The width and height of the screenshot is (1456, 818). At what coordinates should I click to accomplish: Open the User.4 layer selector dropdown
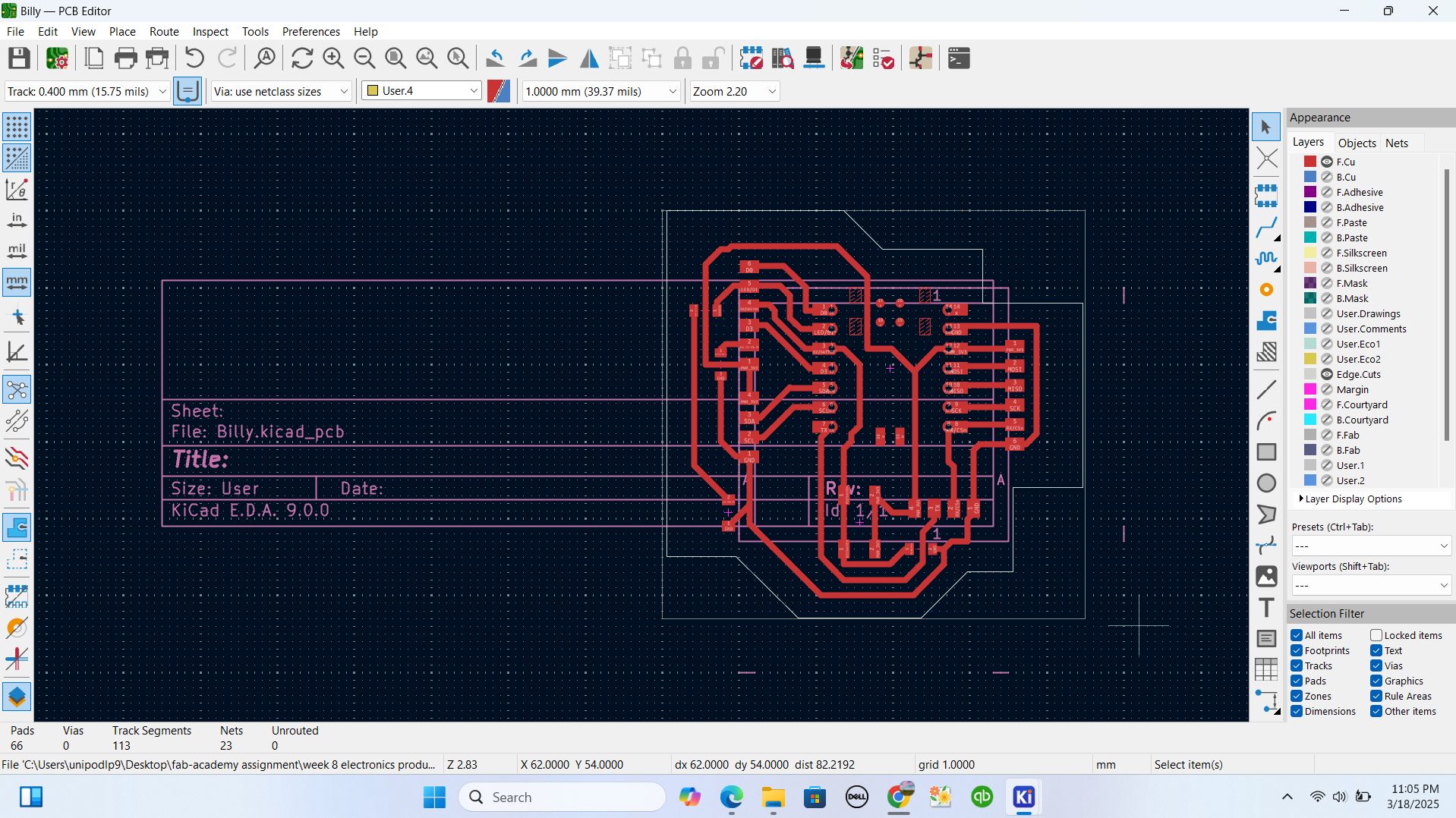[x=421, y=91]
